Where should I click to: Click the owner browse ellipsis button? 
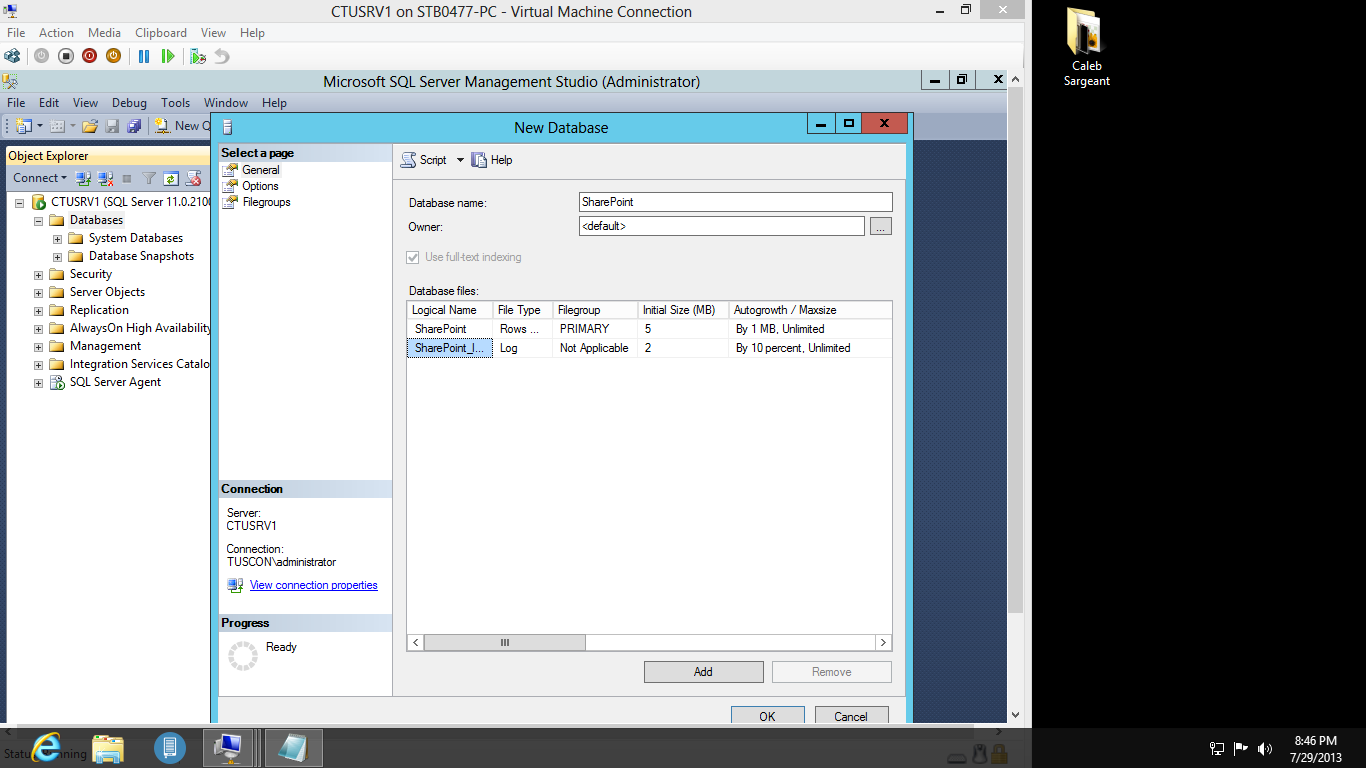click(x=880, y=227)
